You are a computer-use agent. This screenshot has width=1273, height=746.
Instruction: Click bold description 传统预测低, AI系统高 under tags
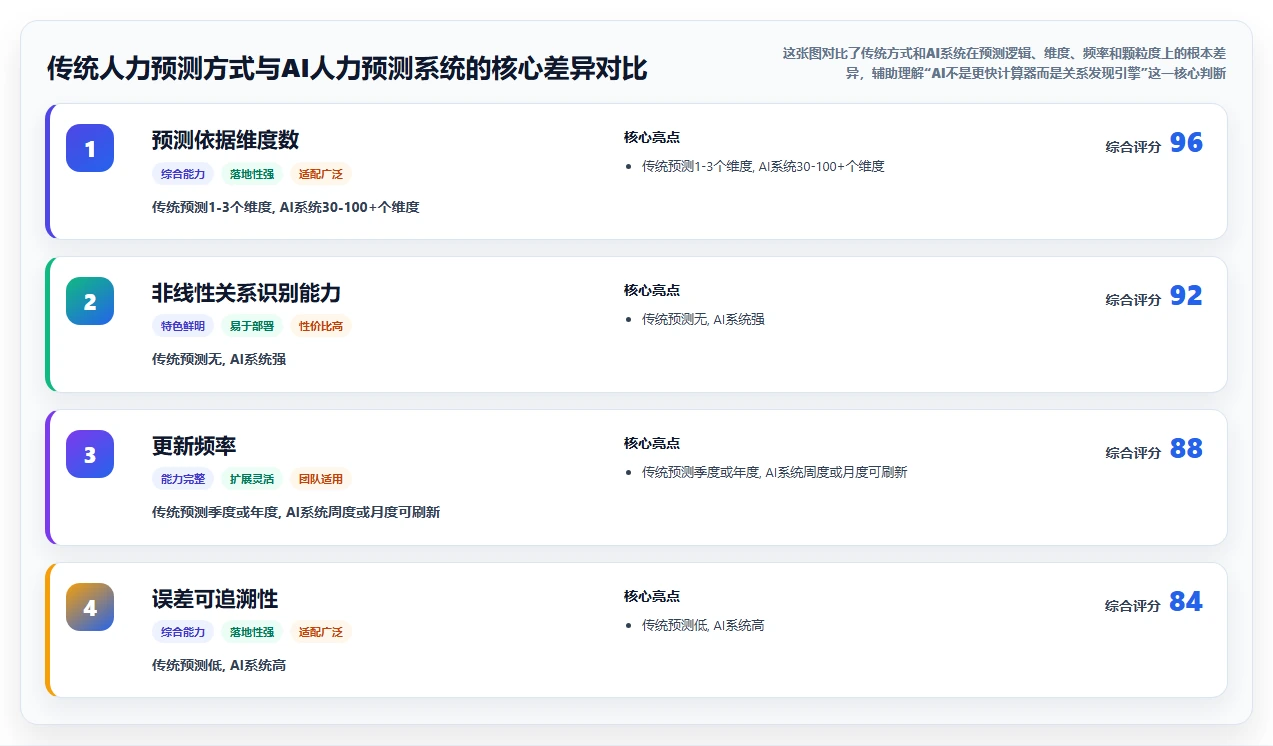pyautogui.click(x=219, y=665)
